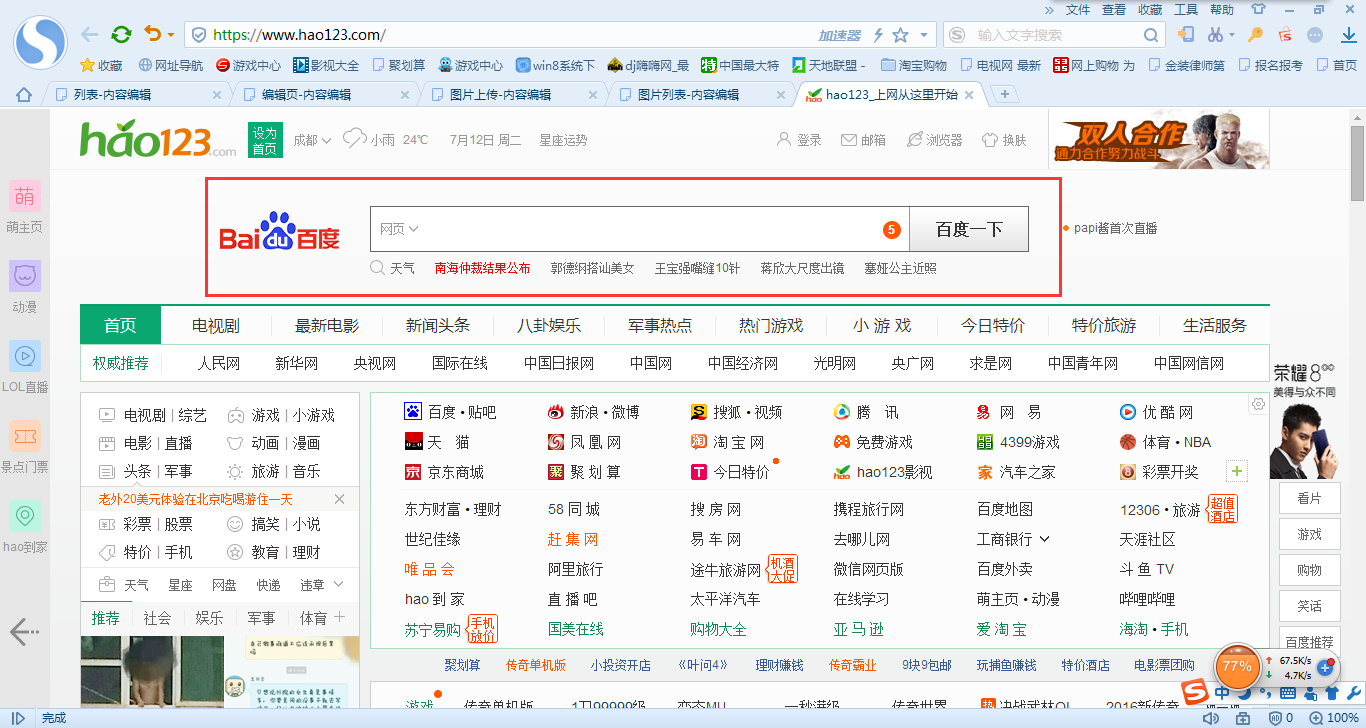The height and width of the screenshot is (728, 1366).
Task: Click the Sogou browser logo
Action: pyautogui.click(x=40, y=43)
